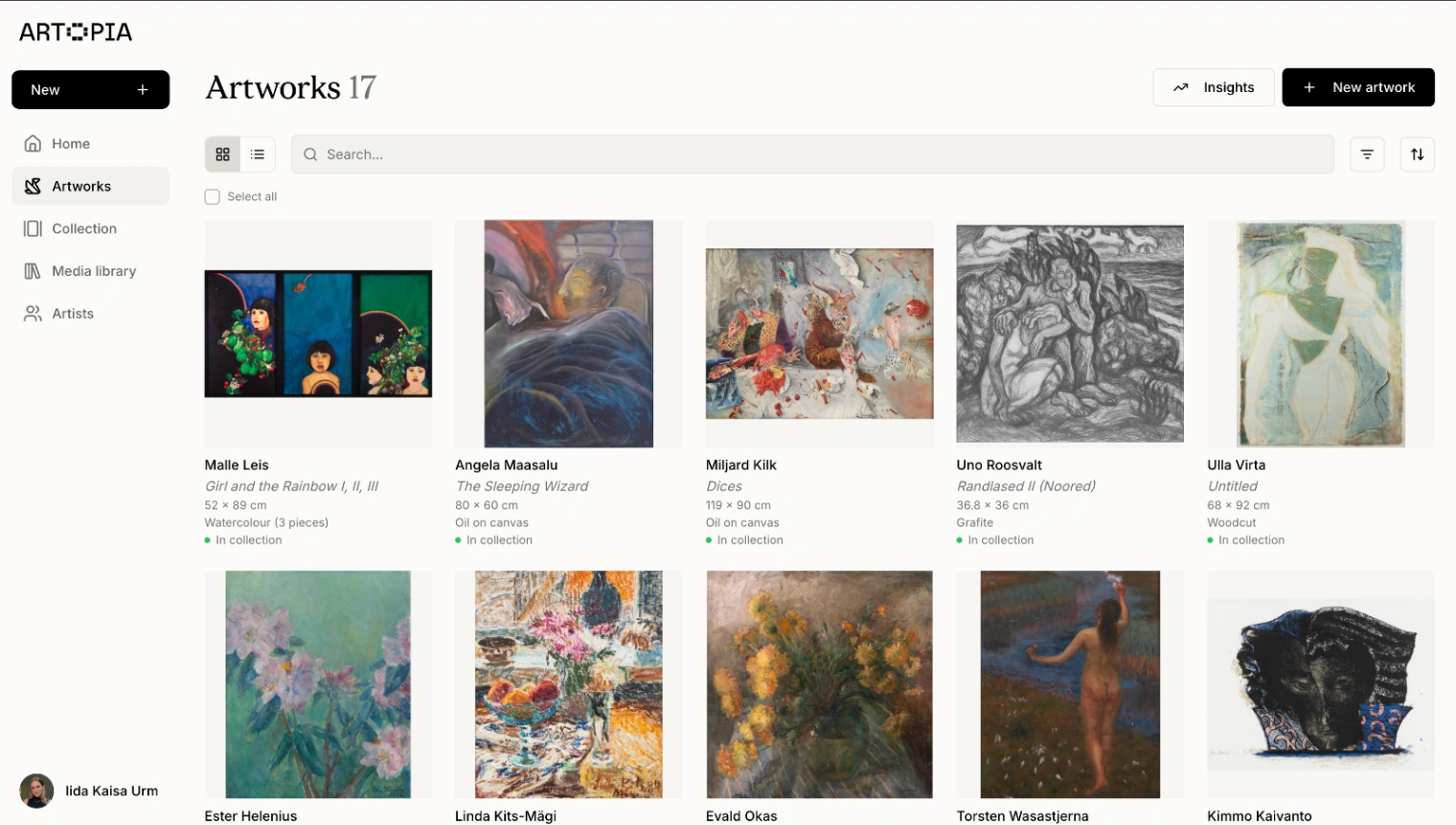This screenshot has width=1456, height=825.
Task: Click title Girl and the Rainbow I, II, III
Action: tap(291, 487)
